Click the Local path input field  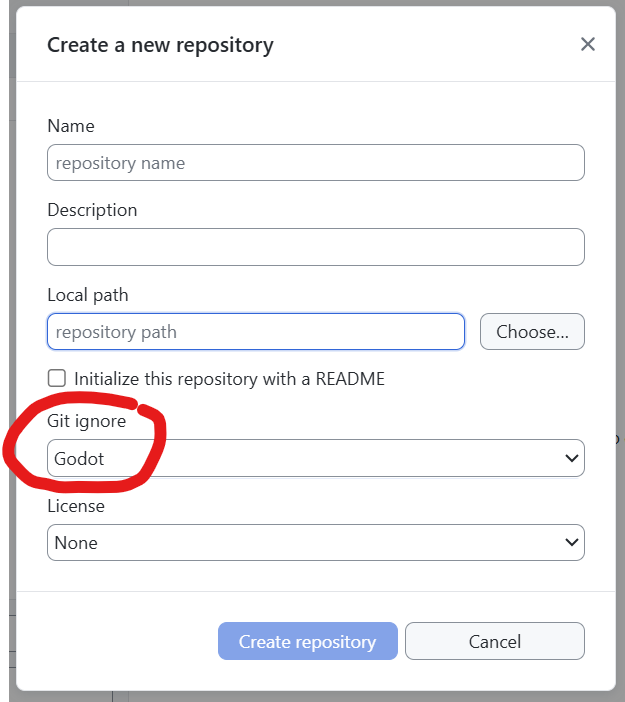255,332
